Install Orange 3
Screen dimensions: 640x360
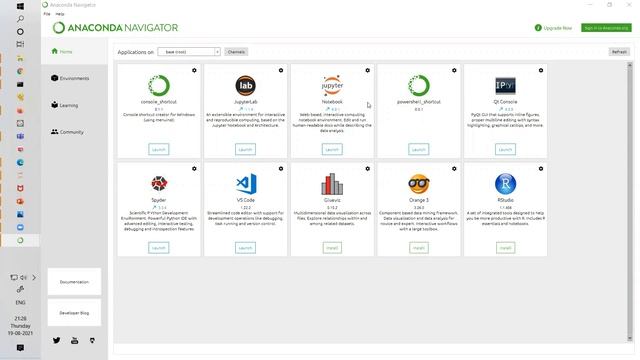[419, 248]
